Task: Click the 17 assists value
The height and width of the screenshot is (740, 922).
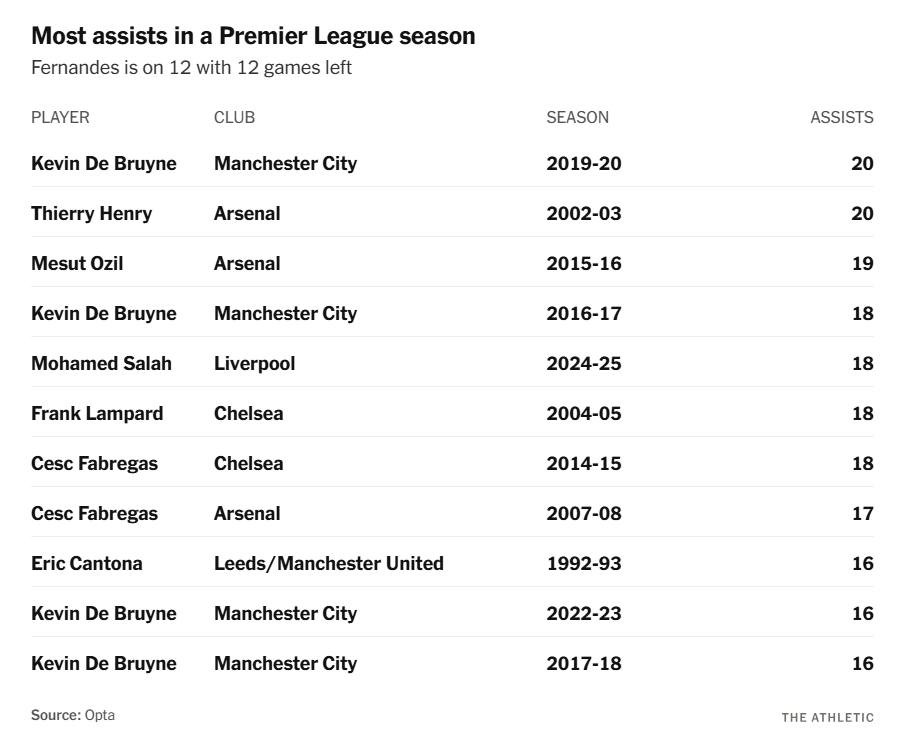Action: 862,513
